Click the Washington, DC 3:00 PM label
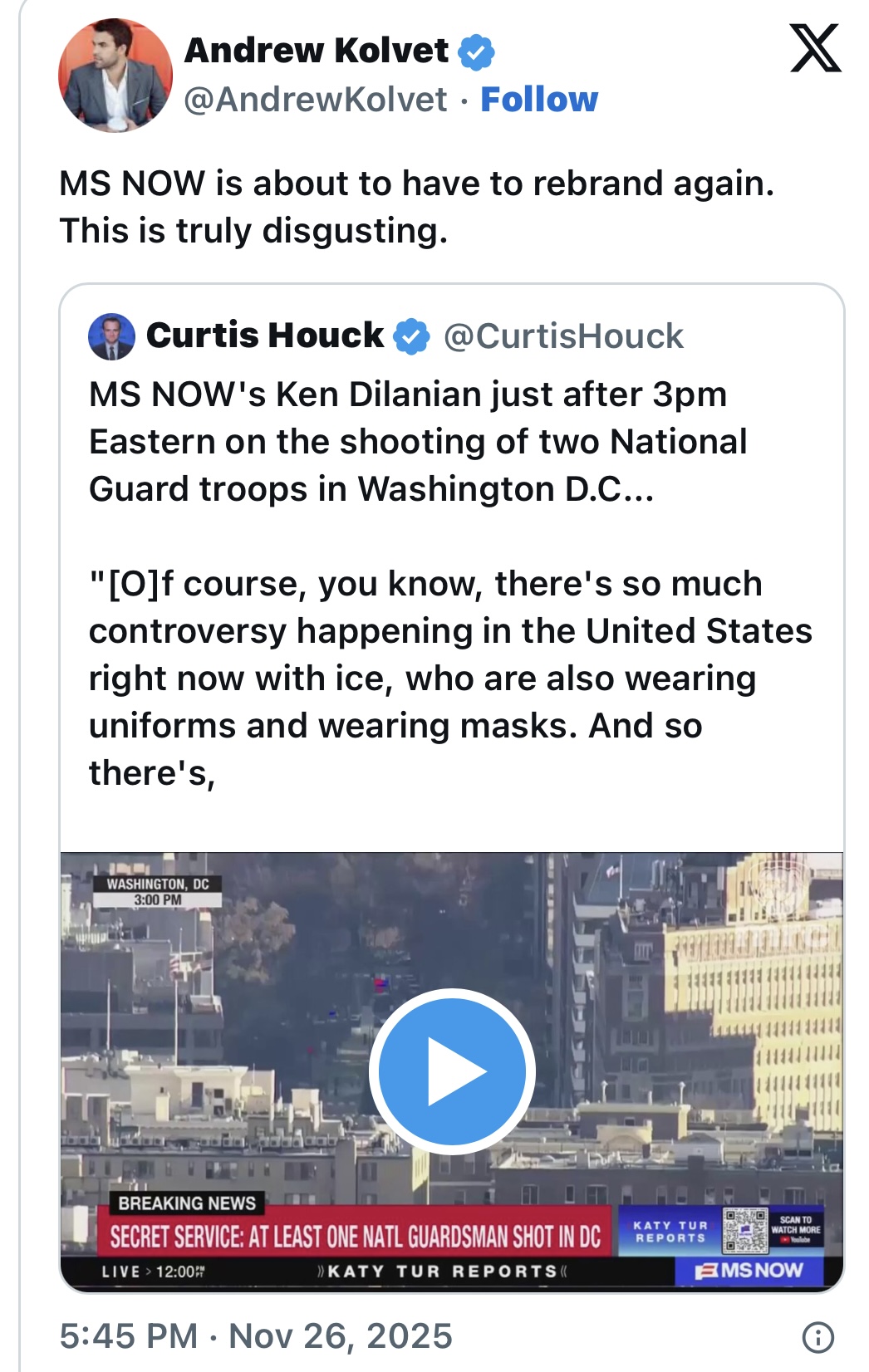Image resolution: width=869 pixels, height=1372 pixels. tap(158, 891)
